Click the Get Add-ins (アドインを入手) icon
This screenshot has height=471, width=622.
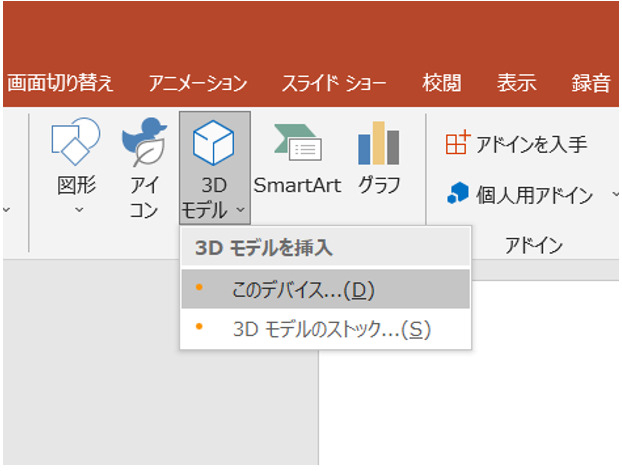point(458,144)
